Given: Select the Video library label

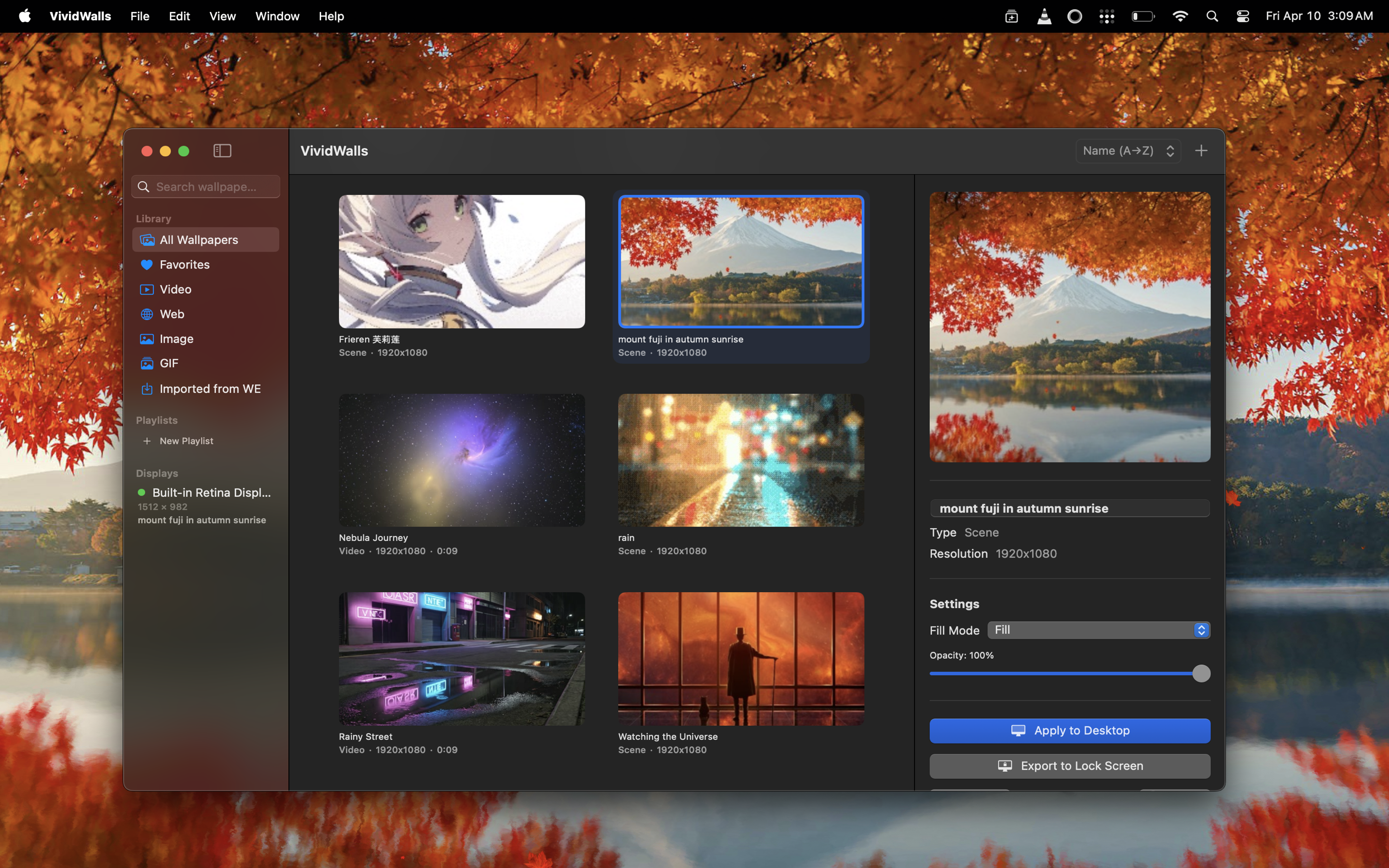Looking at the screenshot, I should pos(175,289).
